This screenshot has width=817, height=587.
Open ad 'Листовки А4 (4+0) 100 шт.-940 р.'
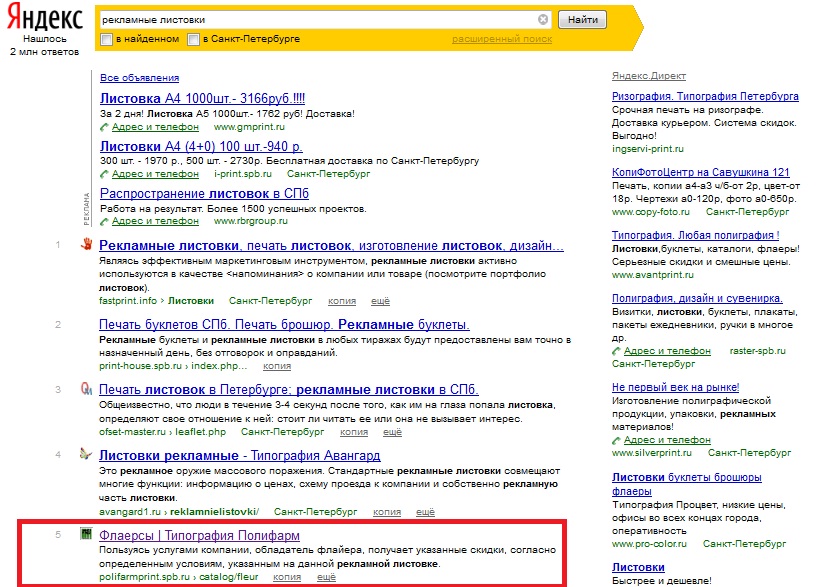point(201,146)
